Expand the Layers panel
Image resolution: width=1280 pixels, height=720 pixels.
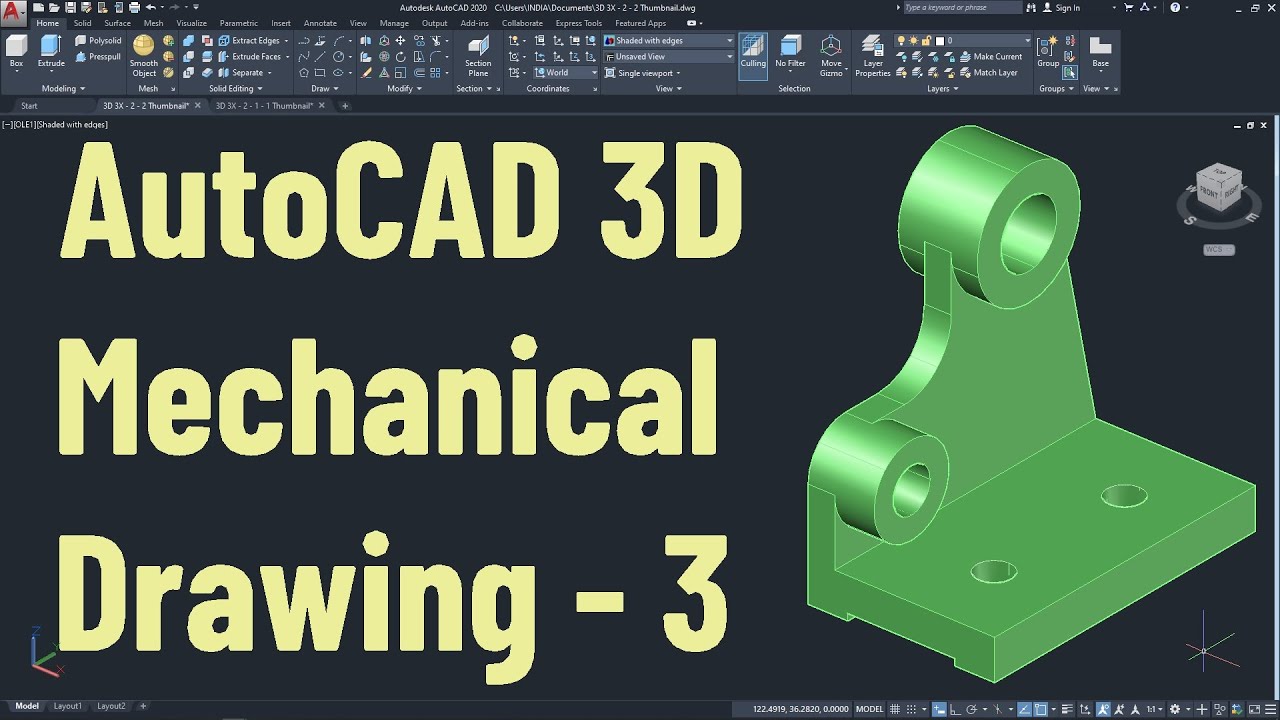click(942, 88)
